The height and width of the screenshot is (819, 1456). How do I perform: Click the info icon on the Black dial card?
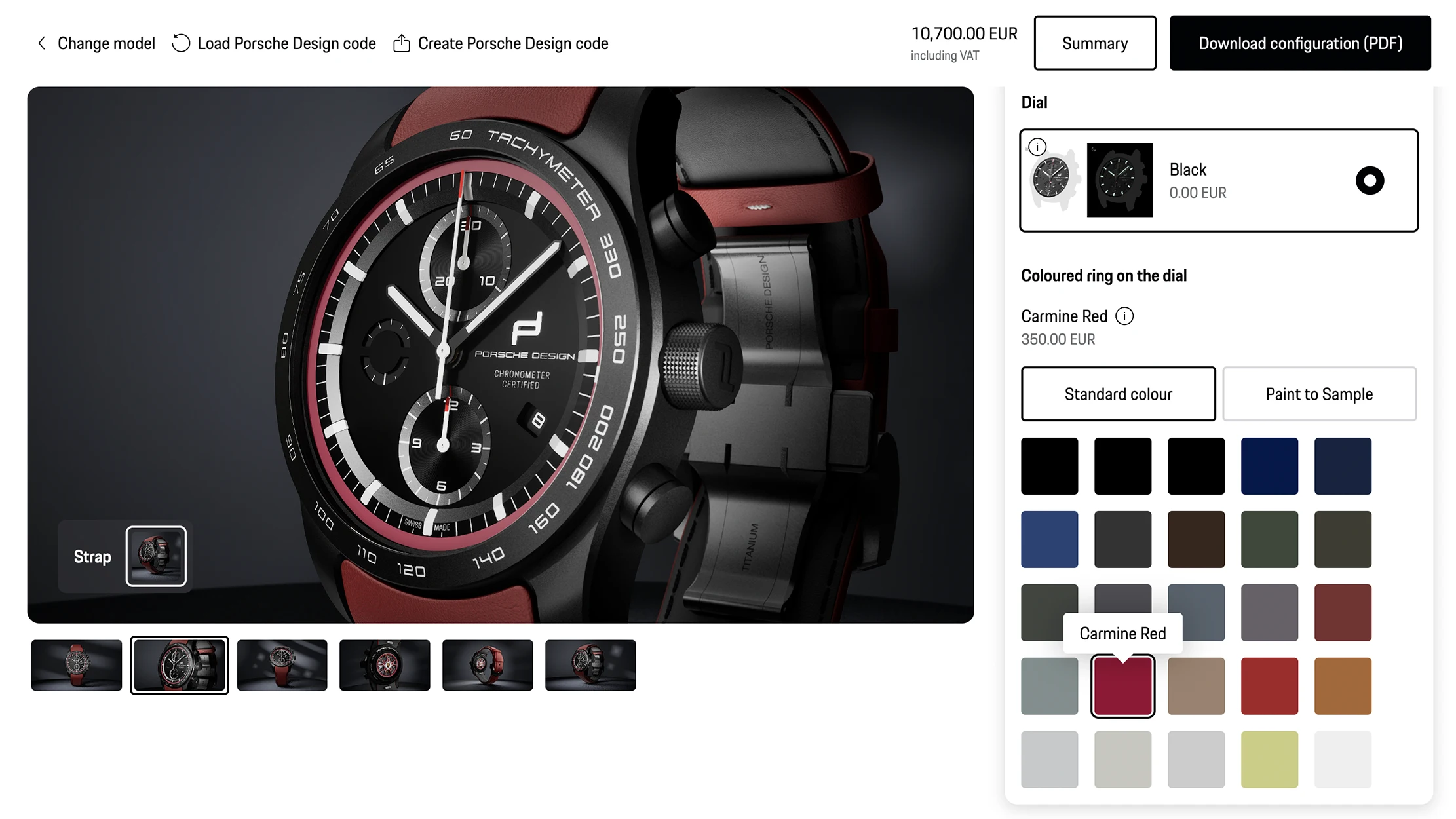1037,147
